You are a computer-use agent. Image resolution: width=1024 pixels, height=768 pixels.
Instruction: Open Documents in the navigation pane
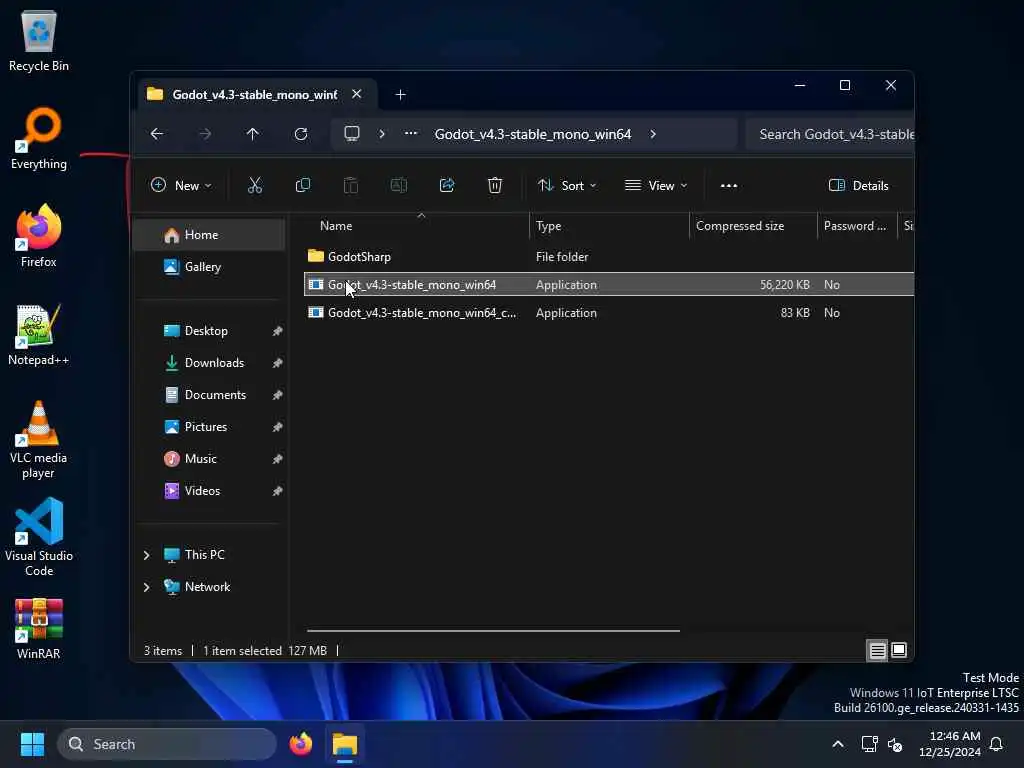click(x=210, y=395)
